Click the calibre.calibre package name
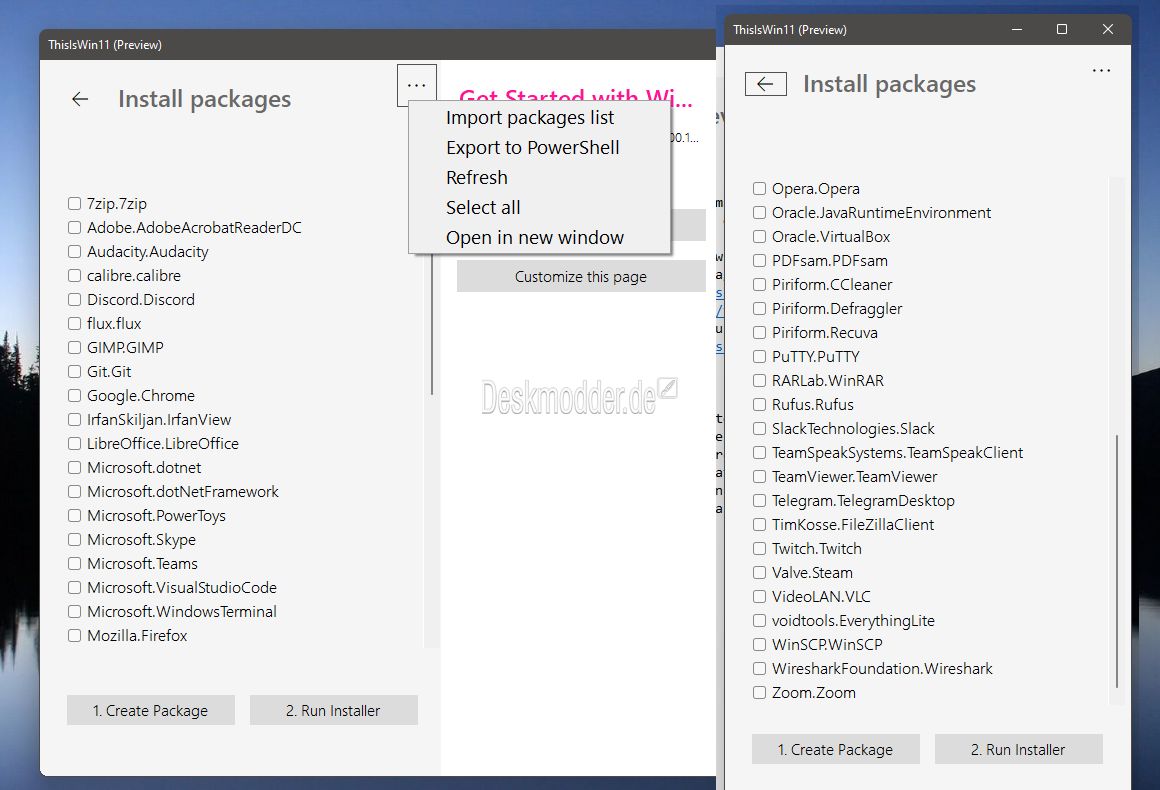Viewport: 1160px width, 790px height. 134,276
